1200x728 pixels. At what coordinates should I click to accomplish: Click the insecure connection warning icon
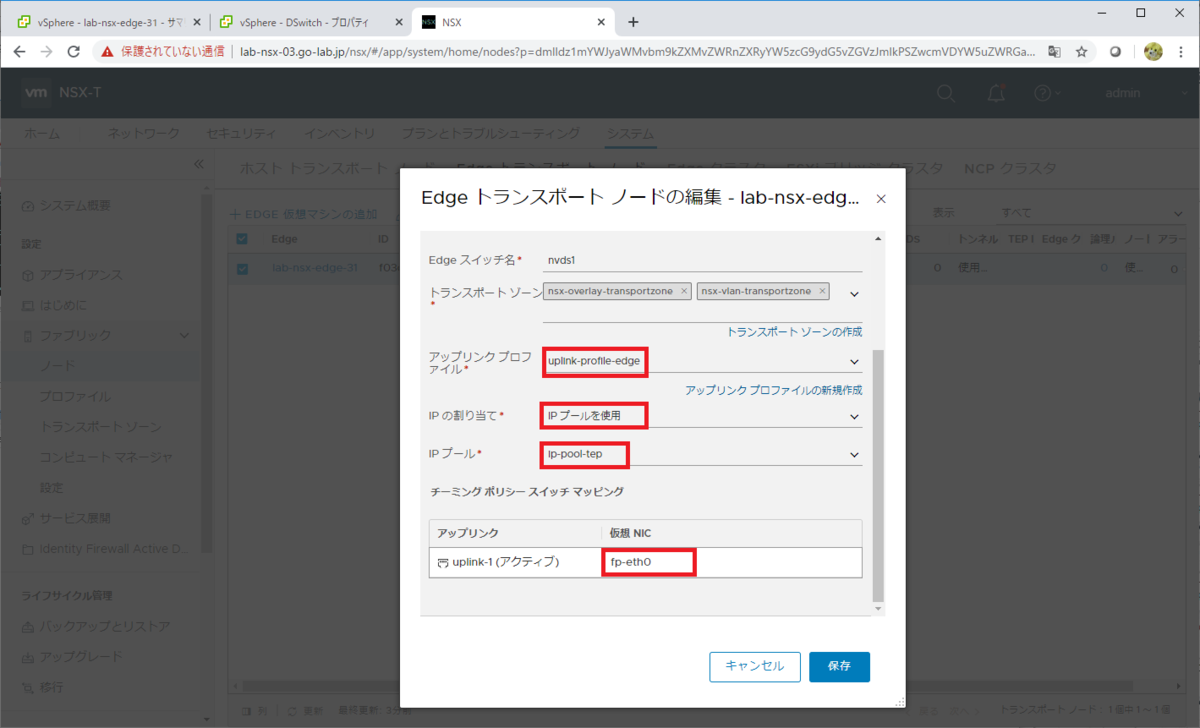pos(107,51)
